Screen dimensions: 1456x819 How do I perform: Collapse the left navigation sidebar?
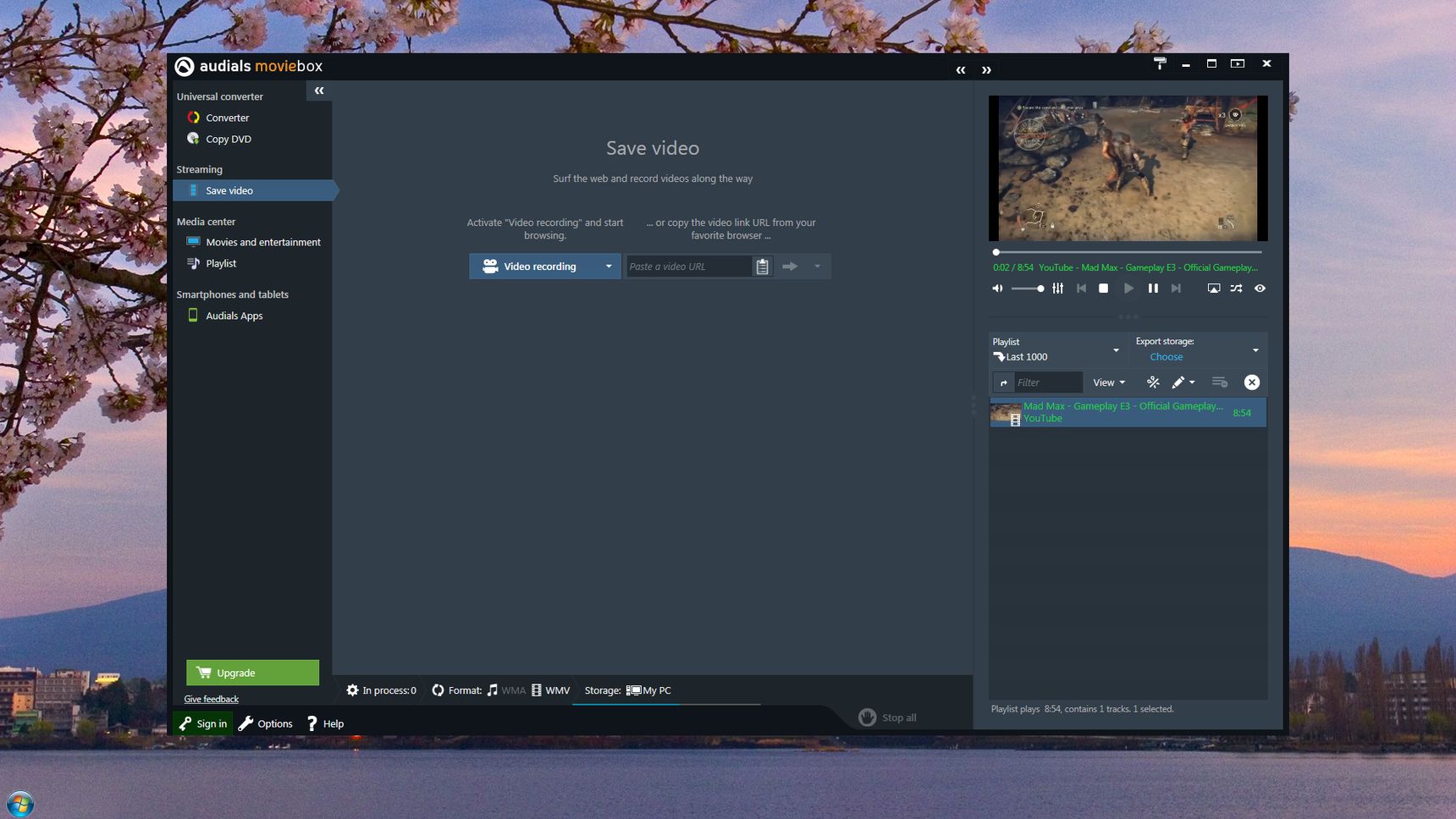(x=319, y=91)
